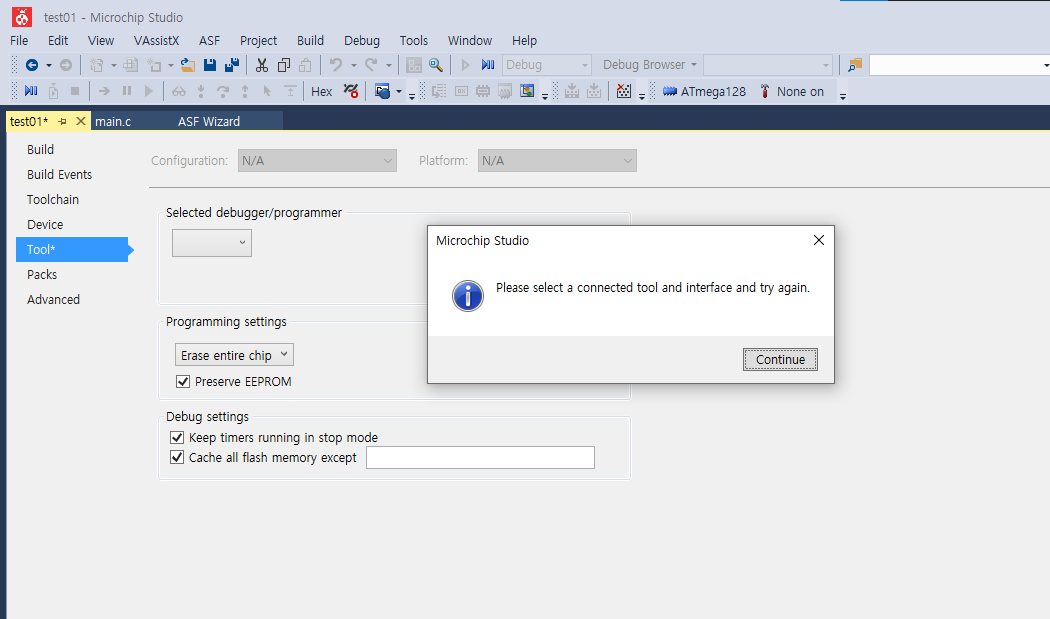Expand the Undo history dropdown arrow
Viewport: 1050px width, 619px height.
click(x=354, y=65)
